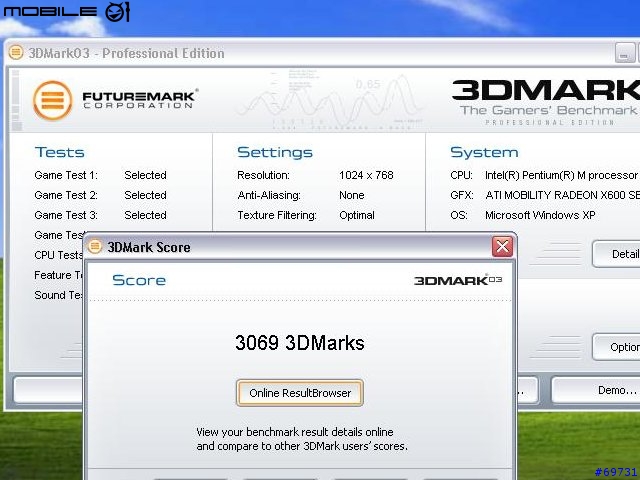Click 'Texture Filtering:' label
Image resolution: width=640 pixels, height=480 pixels.
click(277, 215)
